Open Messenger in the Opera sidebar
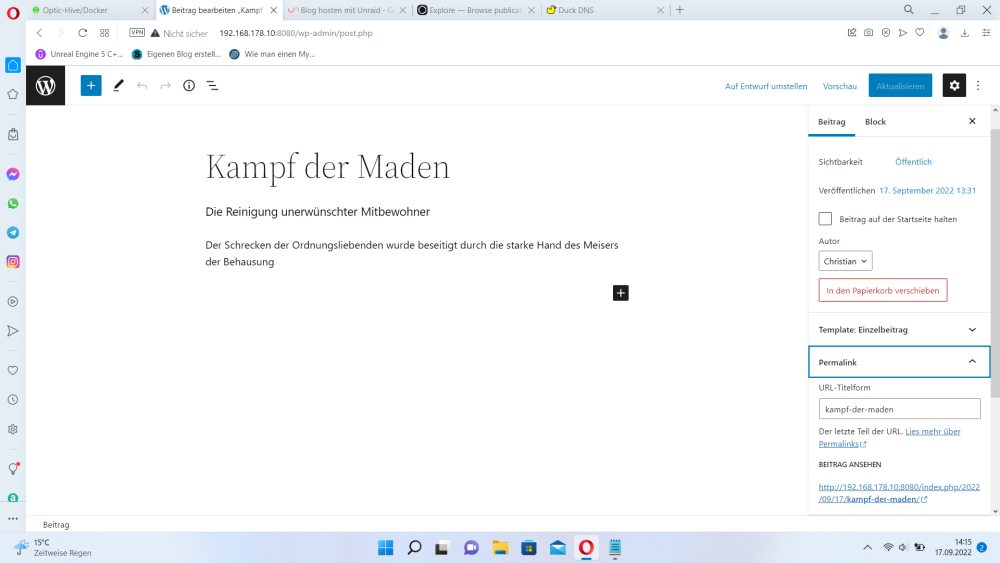1000x563 pixels. pyautogui.click(x=13, y=174)
